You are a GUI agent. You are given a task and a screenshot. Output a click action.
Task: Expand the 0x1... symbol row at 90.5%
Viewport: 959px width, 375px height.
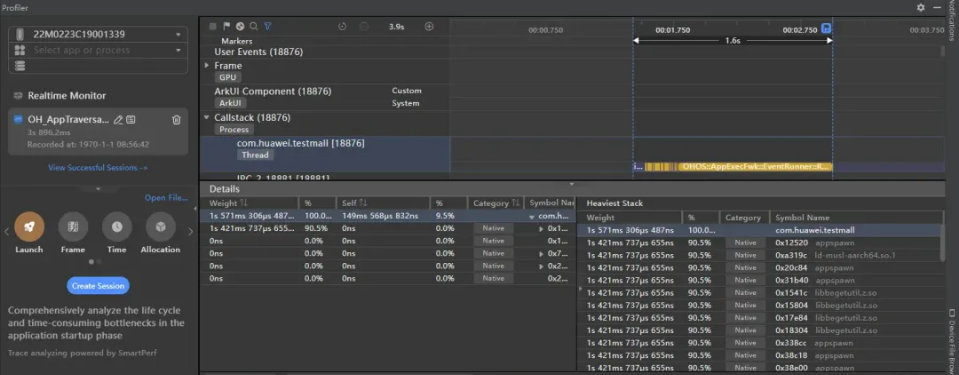(x=541, y=229)
